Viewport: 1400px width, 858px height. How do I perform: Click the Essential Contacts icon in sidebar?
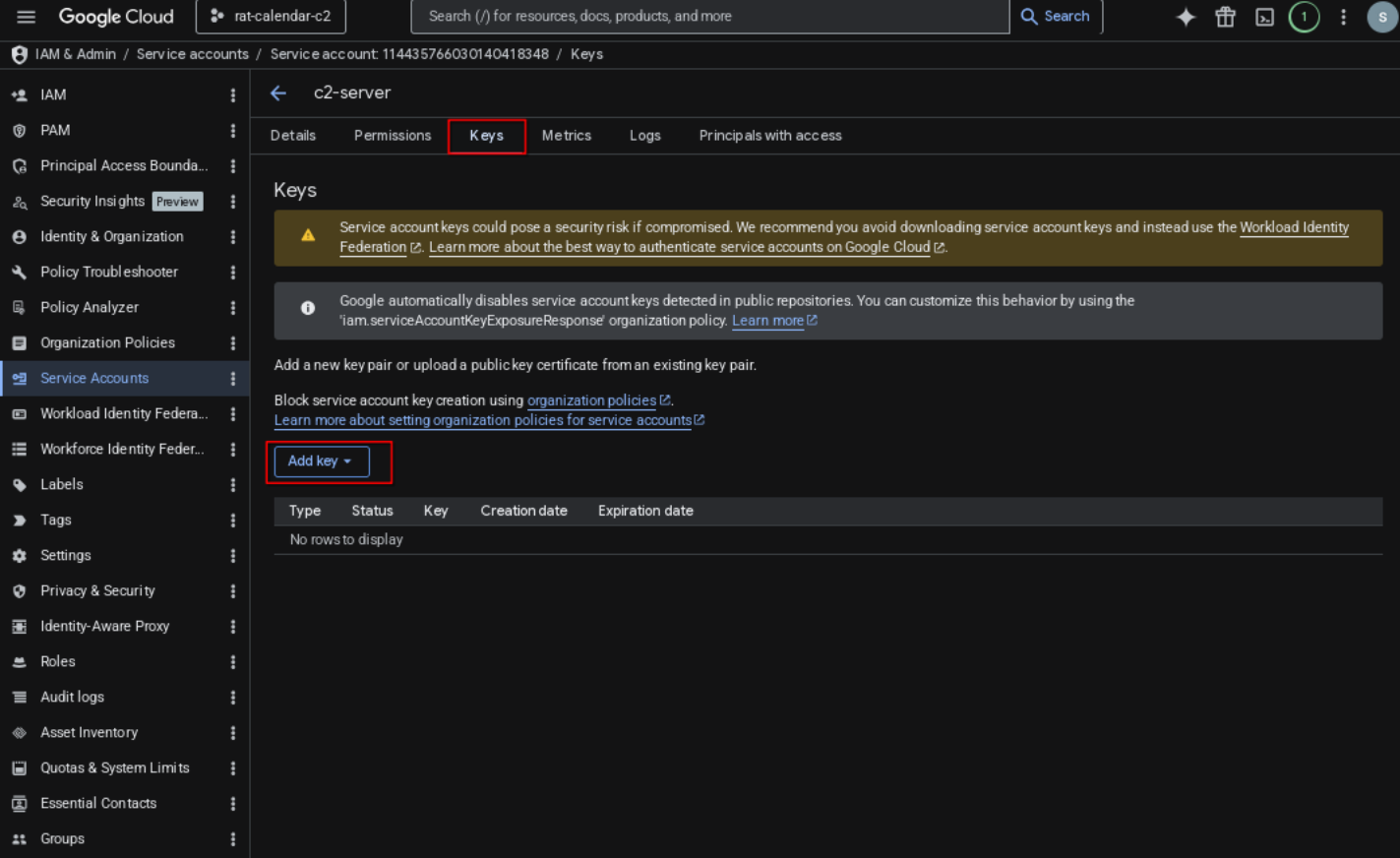click(x=19, y=804)
